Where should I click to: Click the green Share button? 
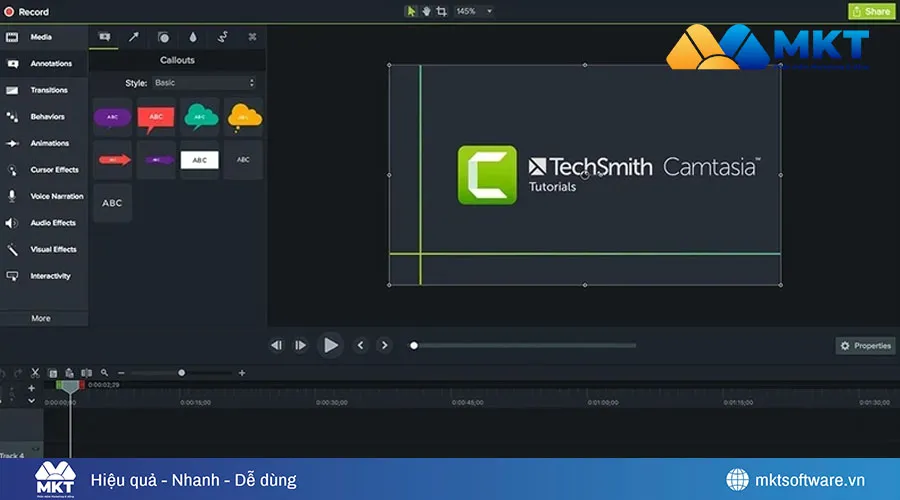pyautogui.click(x=871, y=11)
